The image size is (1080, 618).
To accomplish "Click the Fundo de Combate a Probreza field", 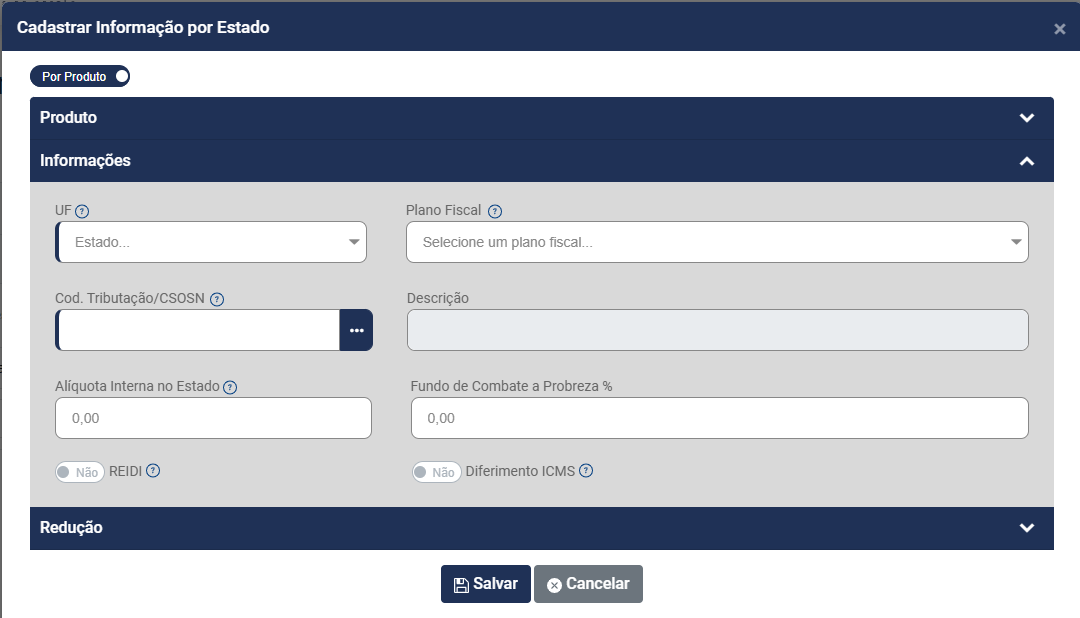I will tap(719, 418).
